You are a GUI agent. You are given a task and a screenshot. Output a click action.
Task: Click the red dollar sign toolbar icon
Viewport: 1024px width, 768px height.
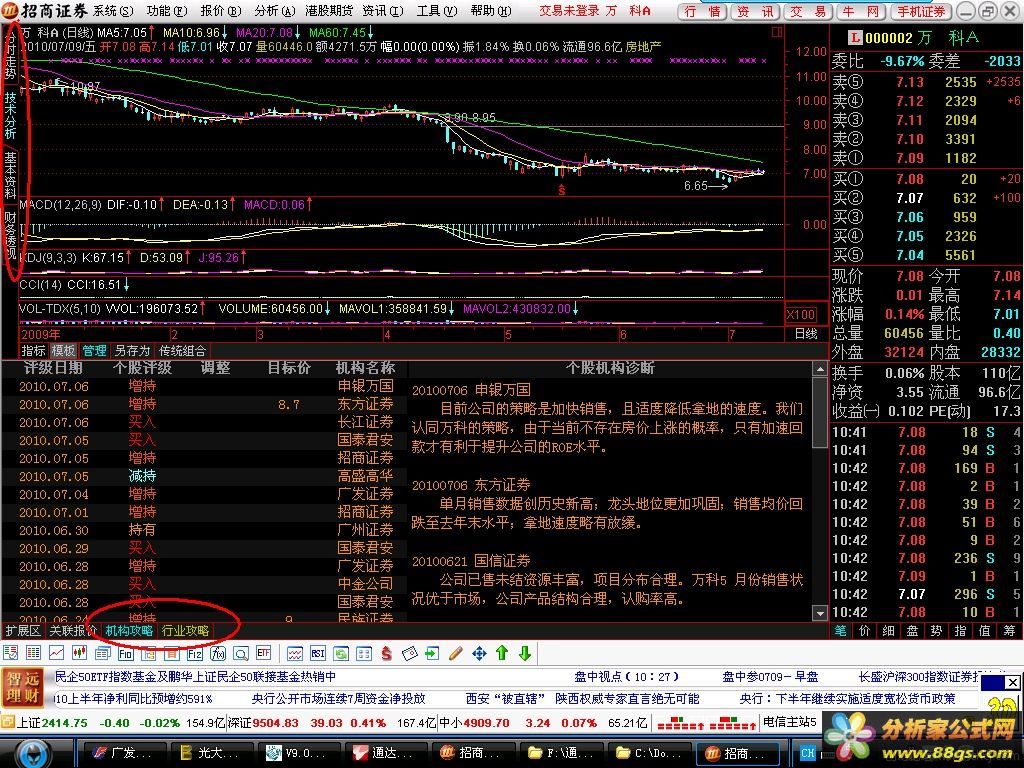tap(387, 653)
